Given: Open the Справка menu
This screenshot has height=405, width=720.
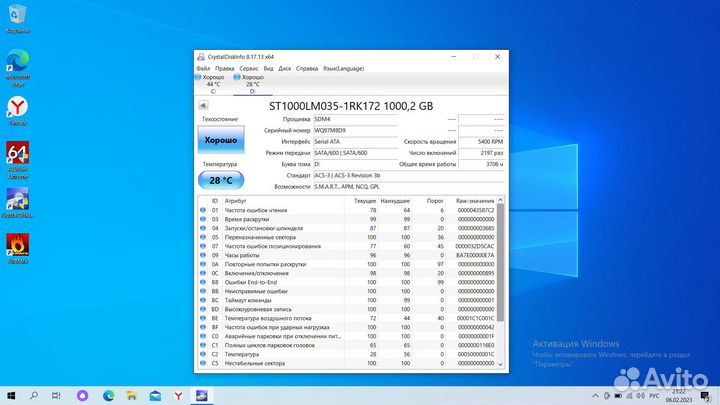Looking at the screenshot, I should click(308, 68).
